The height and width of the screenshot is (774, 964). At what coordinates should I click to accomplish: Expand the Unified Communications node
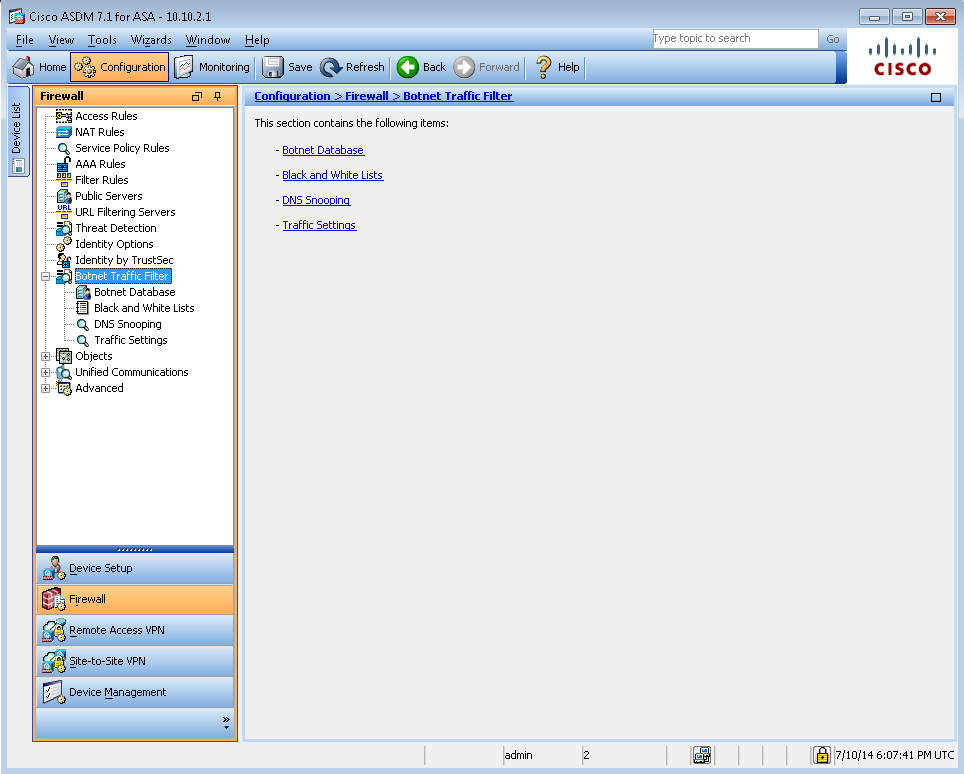coord(45,372)
